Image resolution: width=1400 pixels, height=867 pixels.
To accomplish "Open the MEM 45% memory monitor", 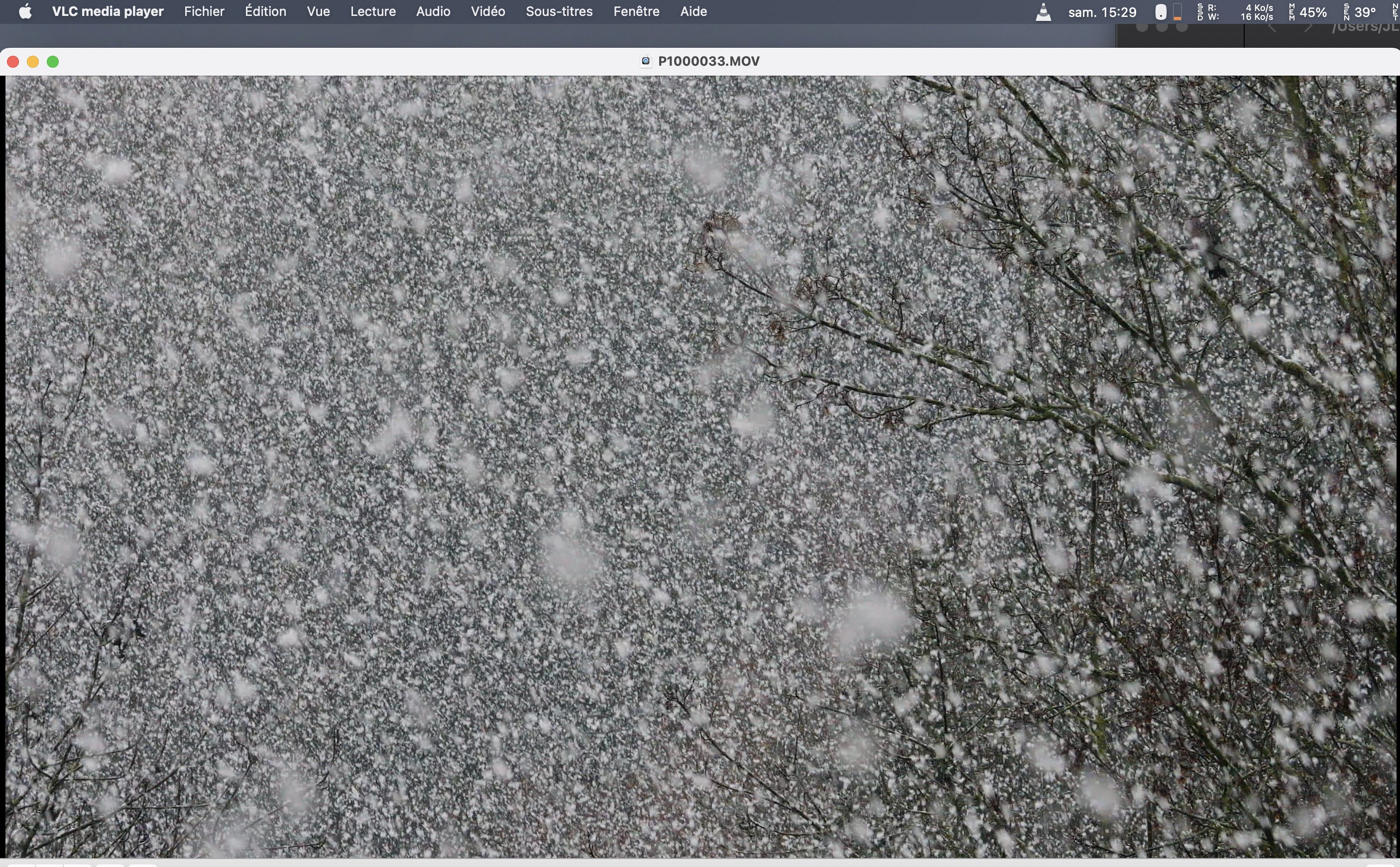I will [1308, 12].
